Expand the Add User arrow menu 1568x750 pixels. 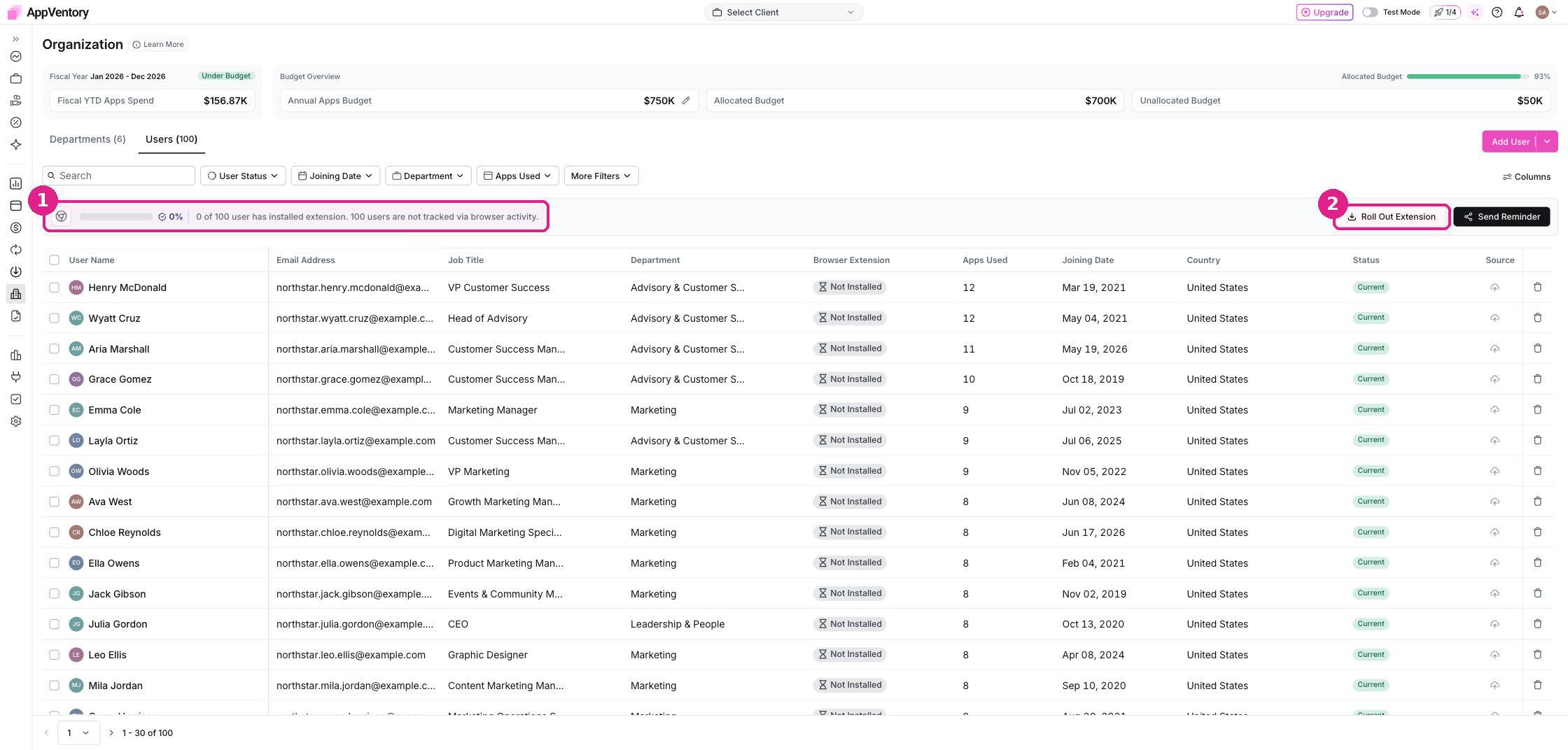click(x=1547, y=141)
